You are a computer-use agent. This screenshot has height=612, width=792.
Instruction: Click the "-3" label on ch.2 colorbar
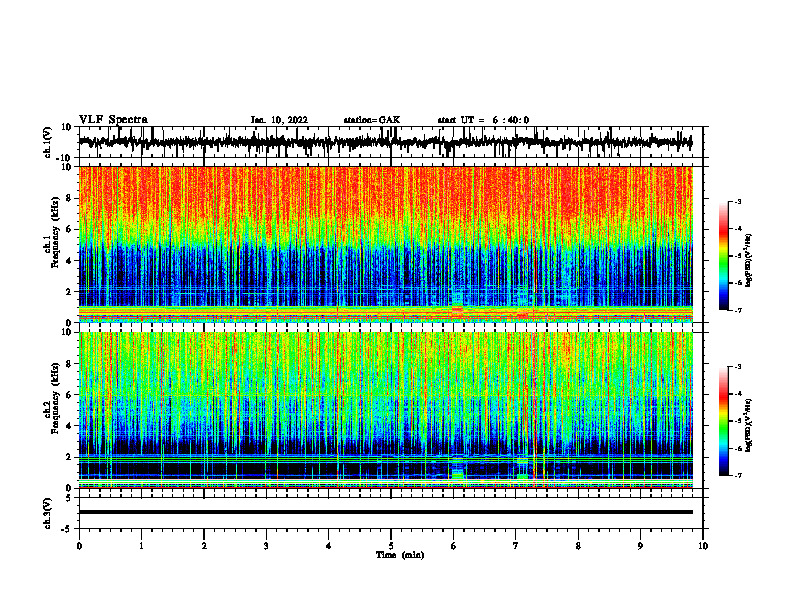point(737,367)
